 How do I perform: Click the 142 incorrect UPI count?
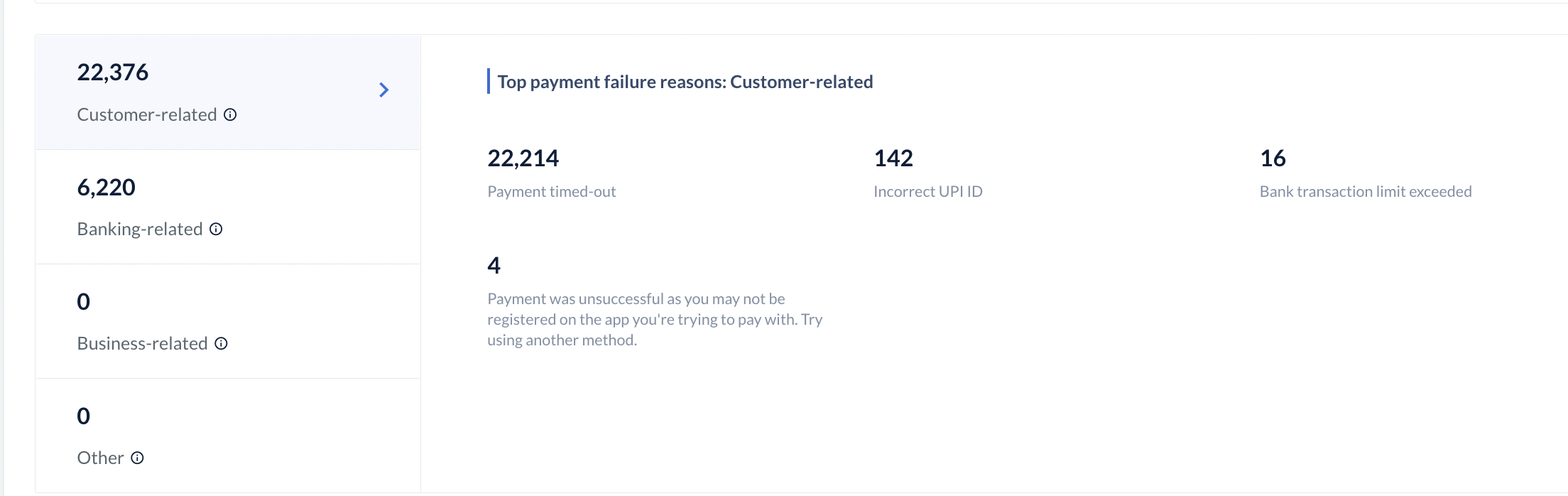click(x=893, y=158)
